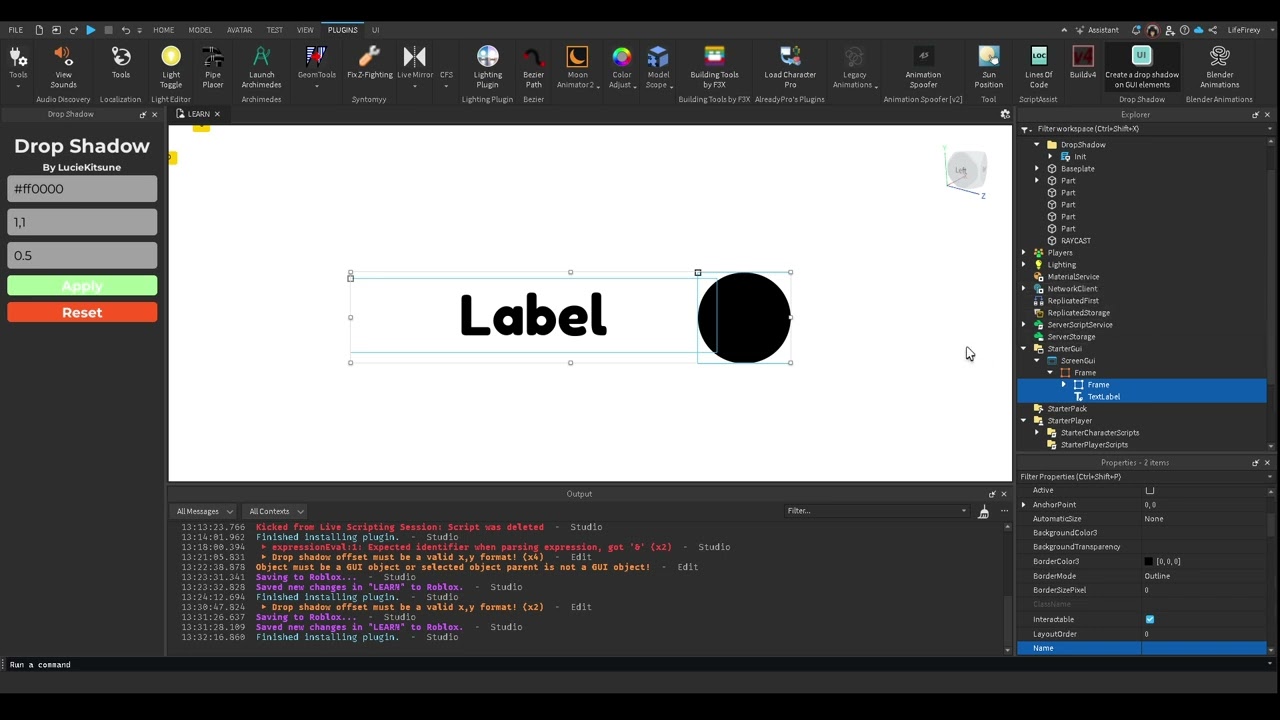Click the green Apply button
This screenshot has width=1280, height=720.
click(82, 286)
